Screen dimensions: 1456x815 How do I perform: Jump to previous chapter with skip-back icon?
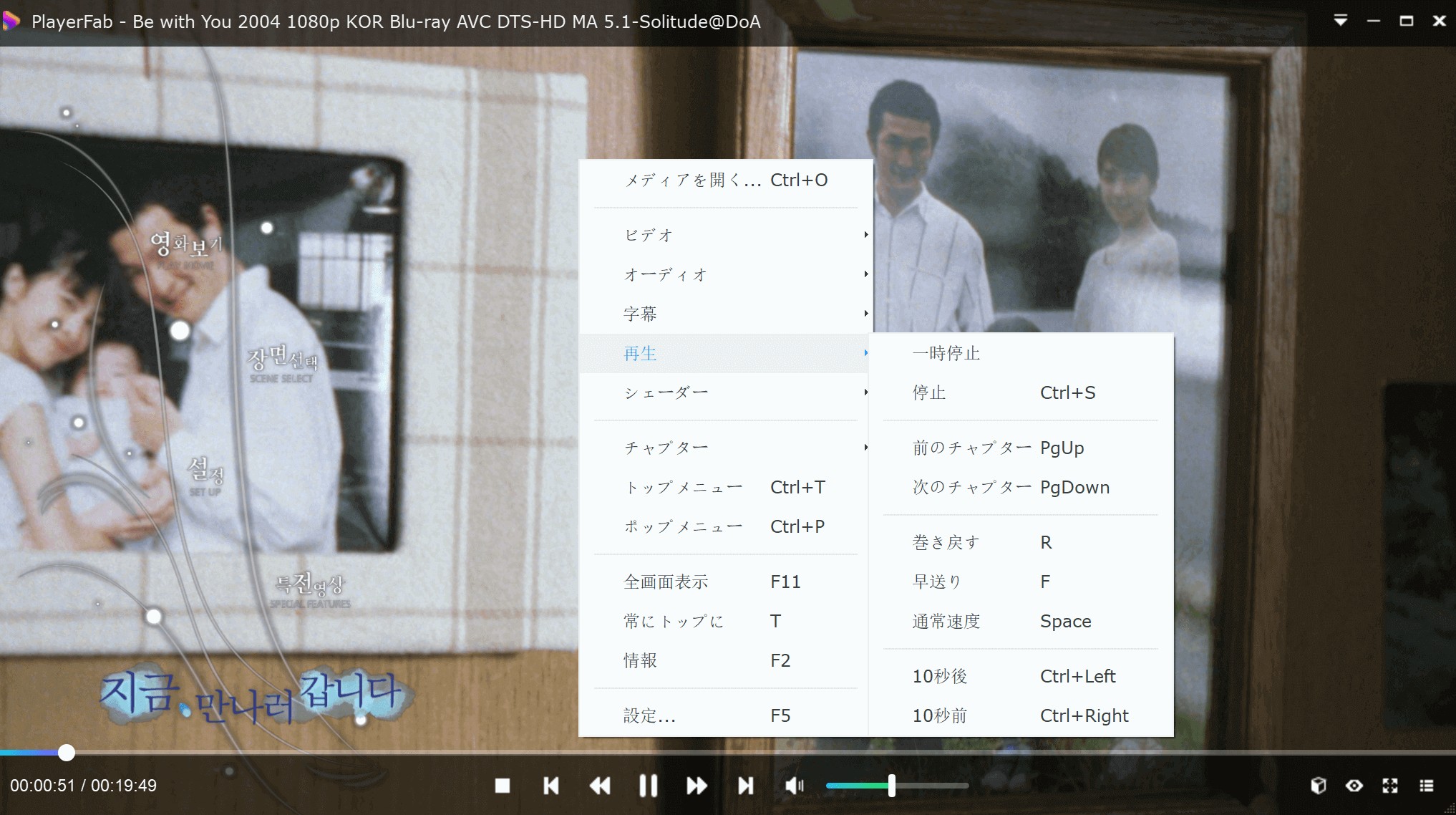550,786
